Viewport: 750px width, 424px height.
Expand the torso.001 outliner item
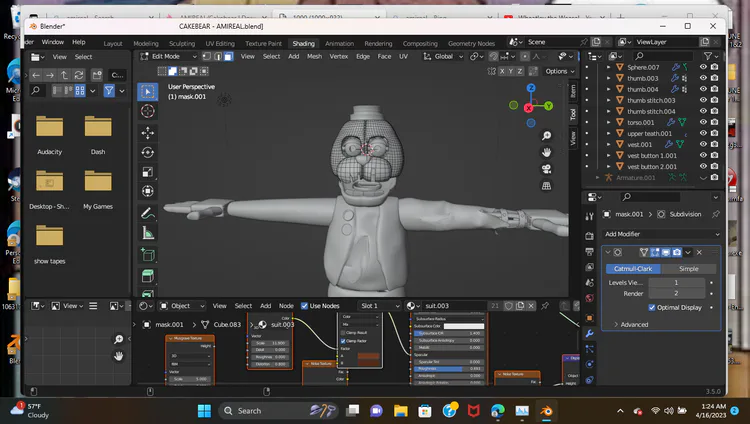pyautogui.click(x=608, y=123)
